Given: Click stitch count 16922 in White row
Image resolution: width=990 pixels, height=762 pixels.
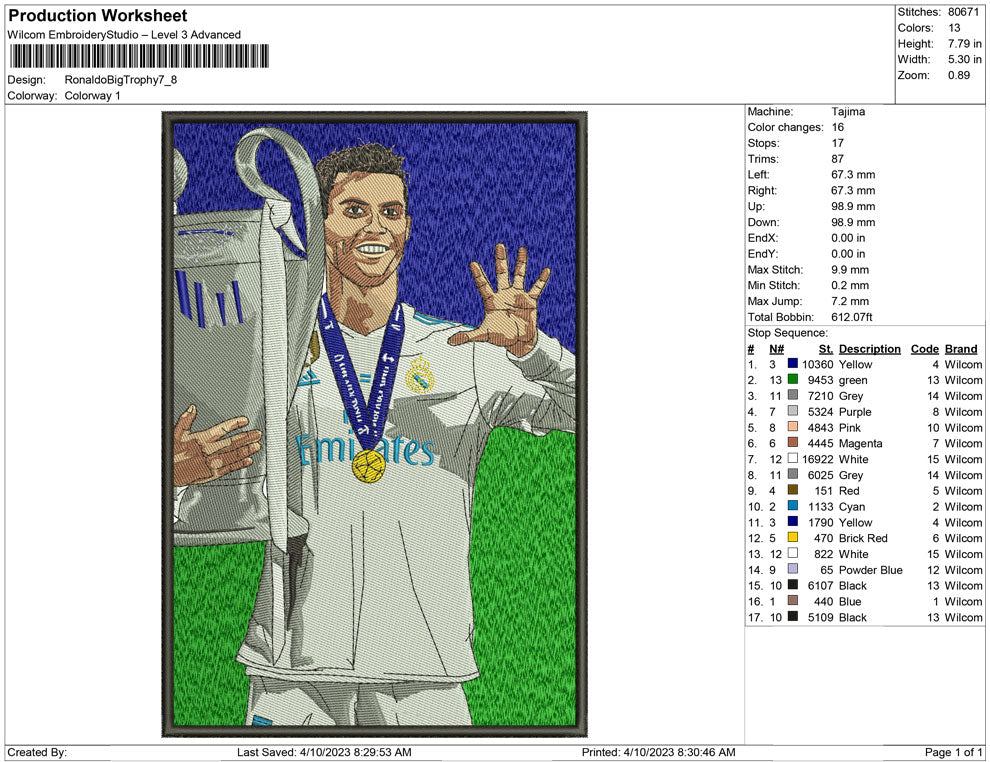Looking at the screenshot, I should [818, 459].
